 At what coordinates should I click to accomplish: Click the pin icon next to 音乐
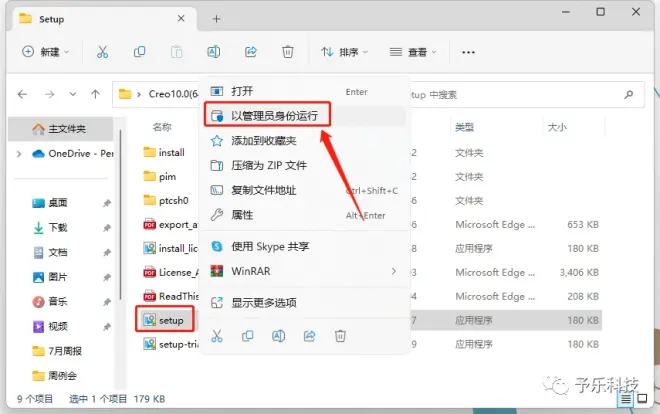coord(107,302)
